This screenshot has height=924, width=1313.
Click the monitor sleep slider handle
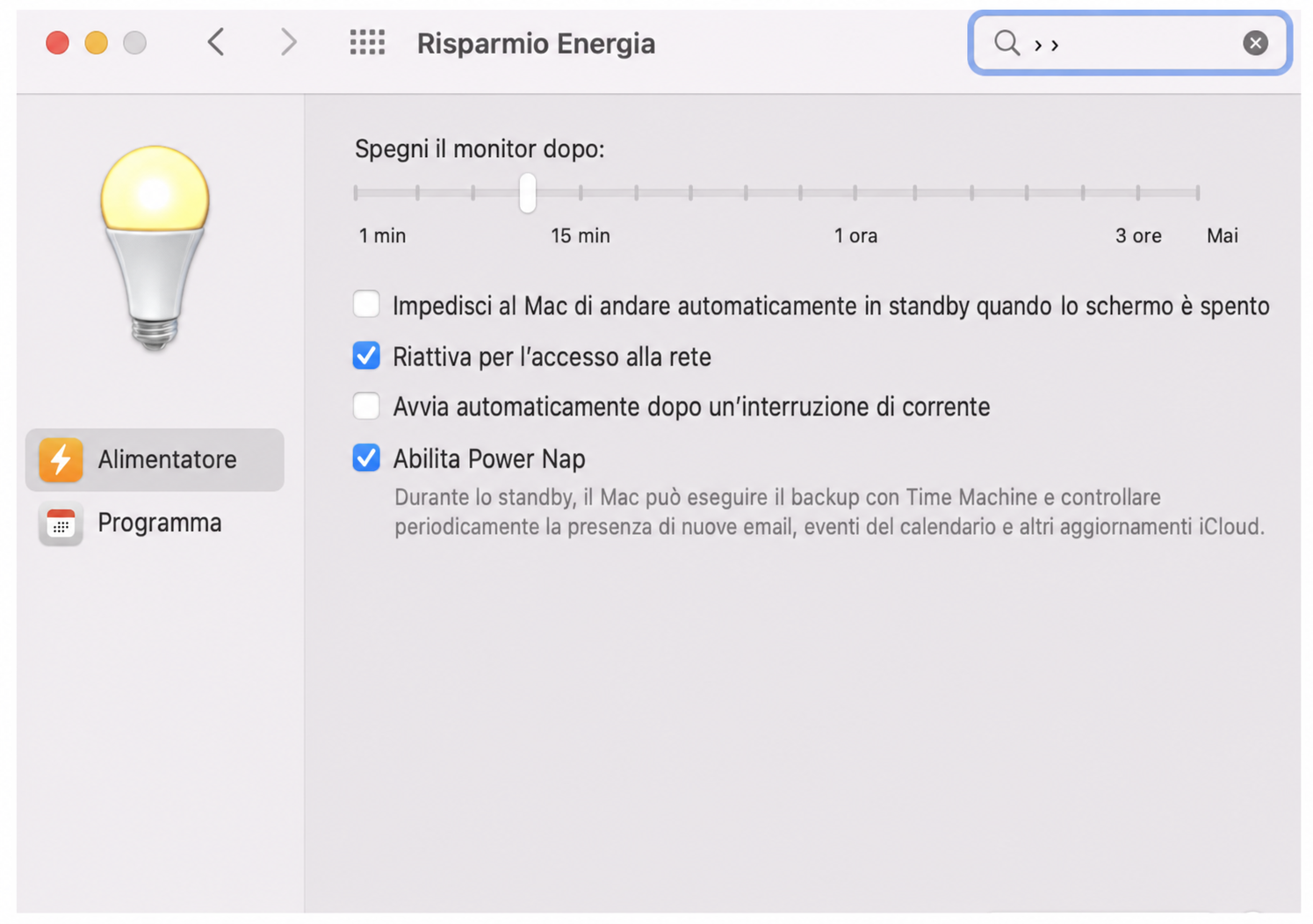click(x=527, y=193)
